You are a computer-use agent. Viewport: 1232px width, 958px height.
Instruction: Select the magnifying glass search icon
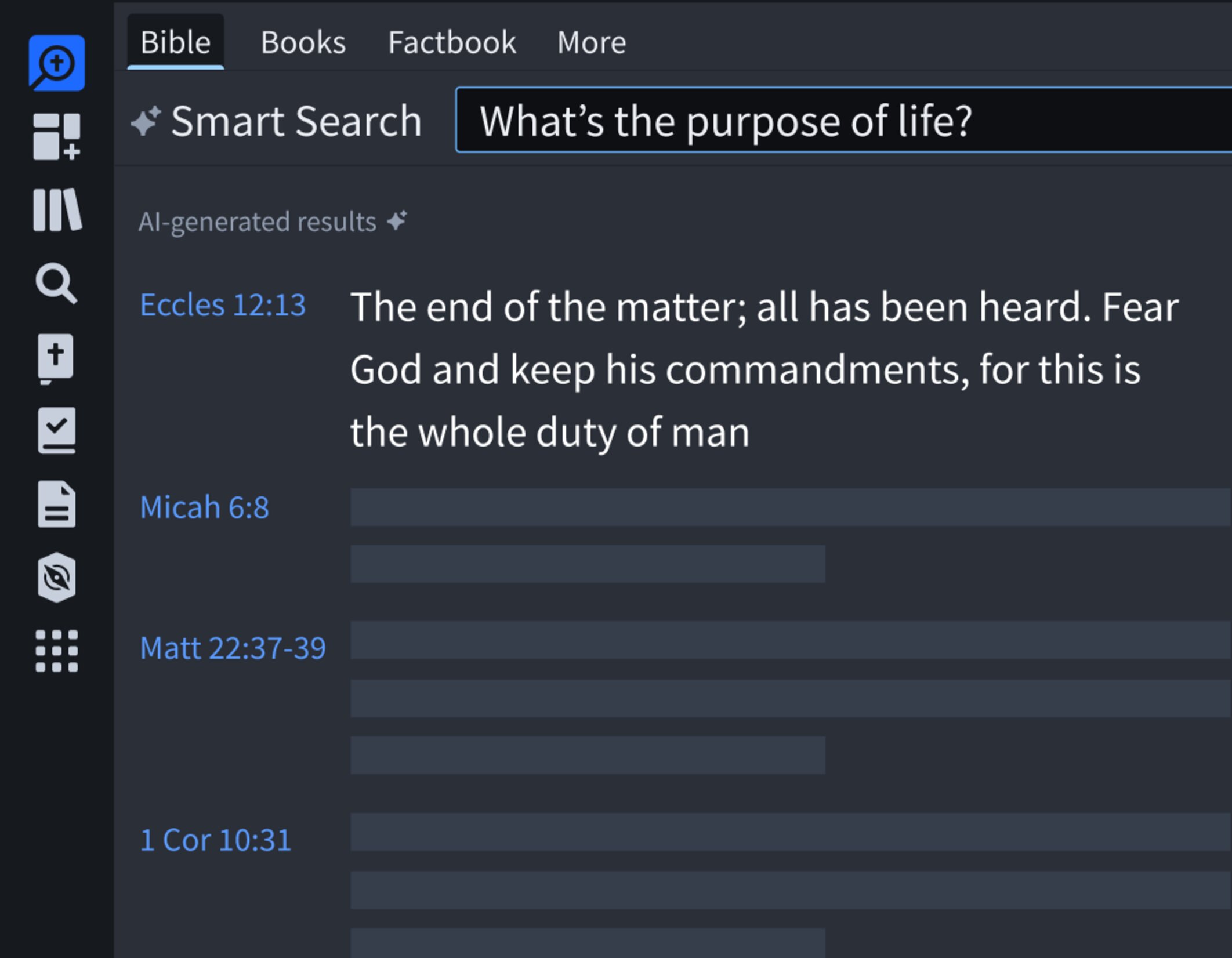(56, 284)
